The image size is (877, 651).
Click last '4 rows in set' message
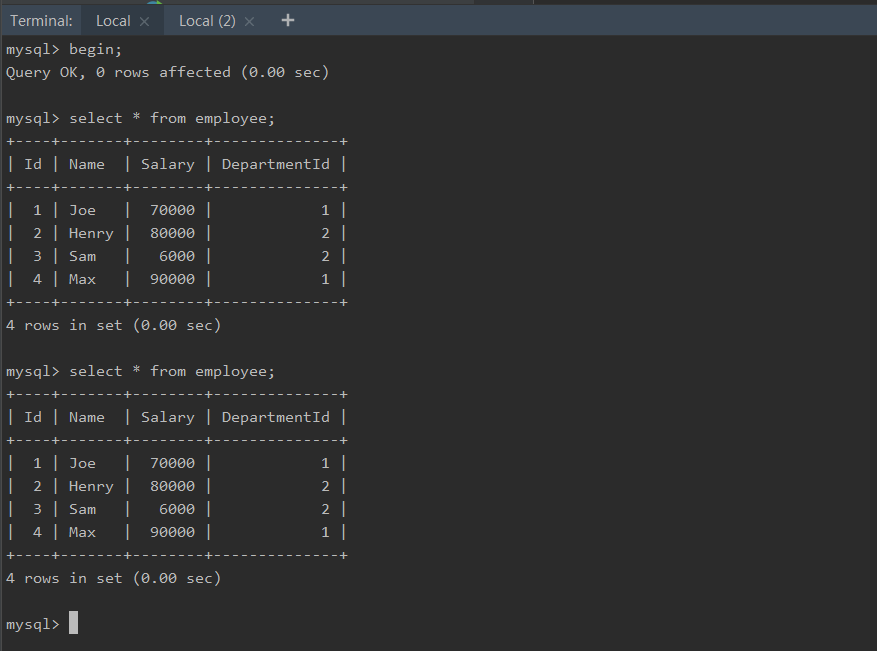pos(114,578)
